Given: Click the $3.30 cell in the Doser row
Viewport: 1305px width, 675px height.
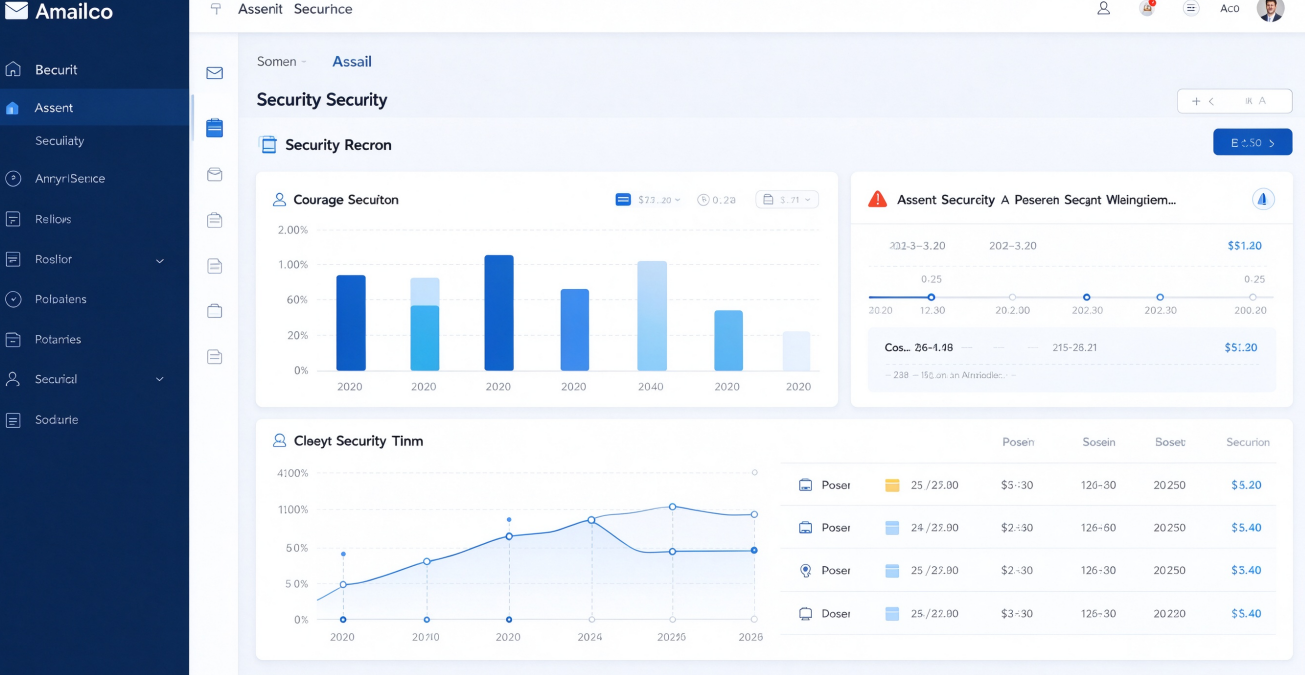Looking at the screenshot, I should point(1017,614).
